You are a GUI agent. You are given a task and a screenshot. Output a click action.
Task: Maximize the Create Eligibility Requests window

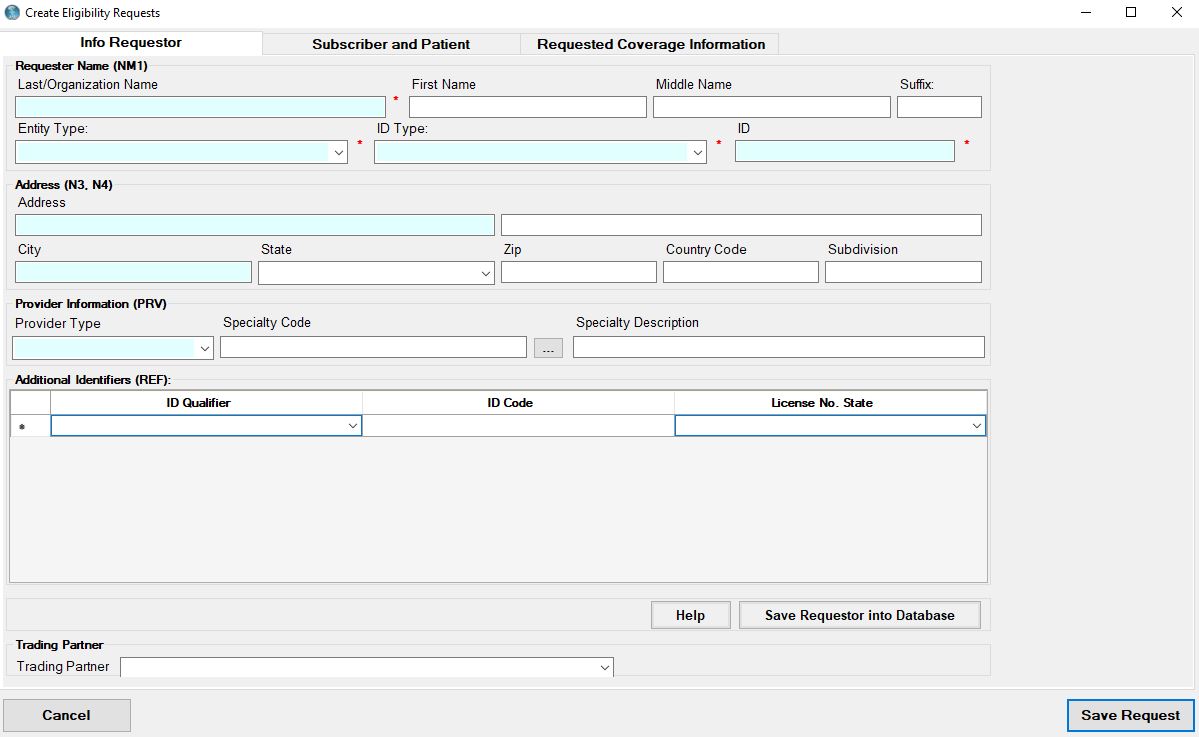(1131, 12)
